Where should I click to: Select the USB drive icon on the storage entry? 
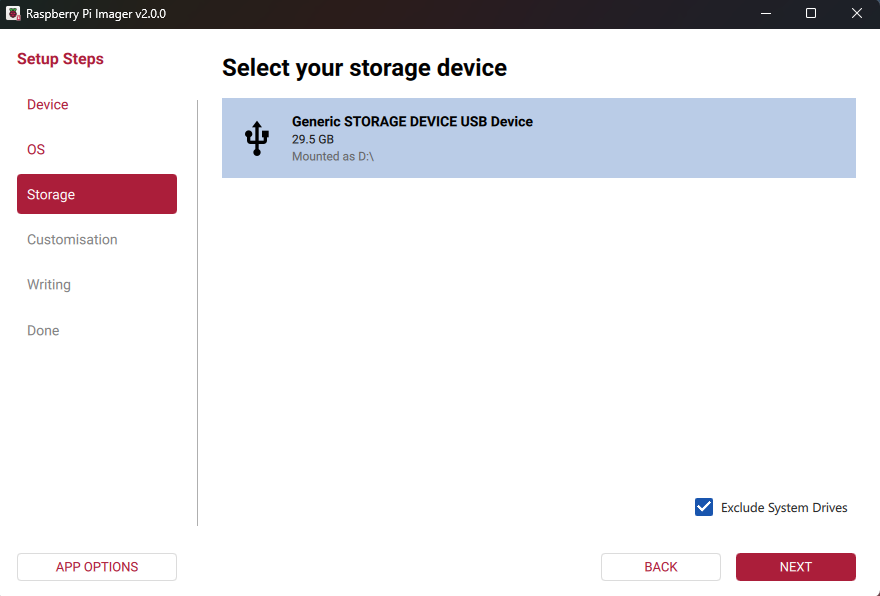pyautogui.click(x=257, y=138)
